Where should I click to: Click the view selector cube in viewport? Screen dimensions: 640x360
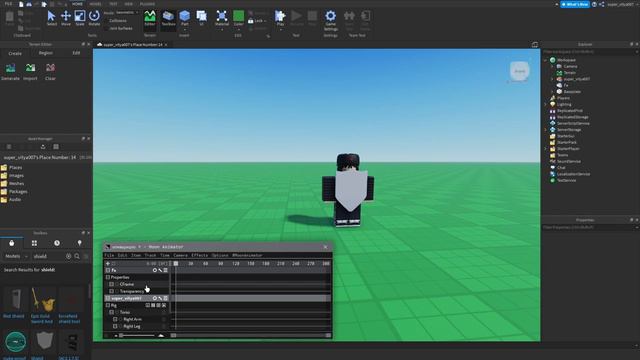click(x=520, y=71)
